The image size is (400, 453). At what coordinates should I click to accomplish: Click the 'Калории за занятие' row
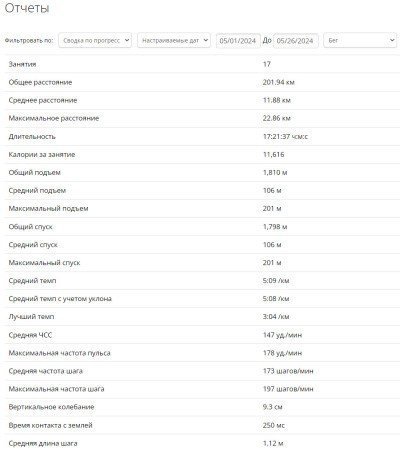tap(202, 154)
